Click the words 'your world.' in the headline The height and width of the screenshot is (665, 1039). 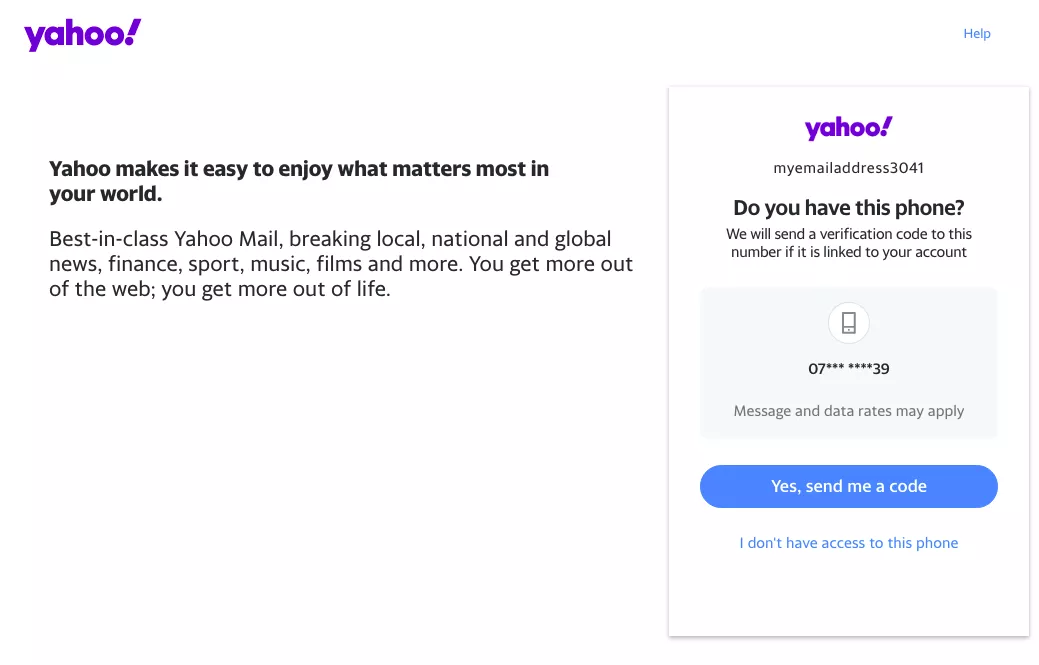coord(105,194)
